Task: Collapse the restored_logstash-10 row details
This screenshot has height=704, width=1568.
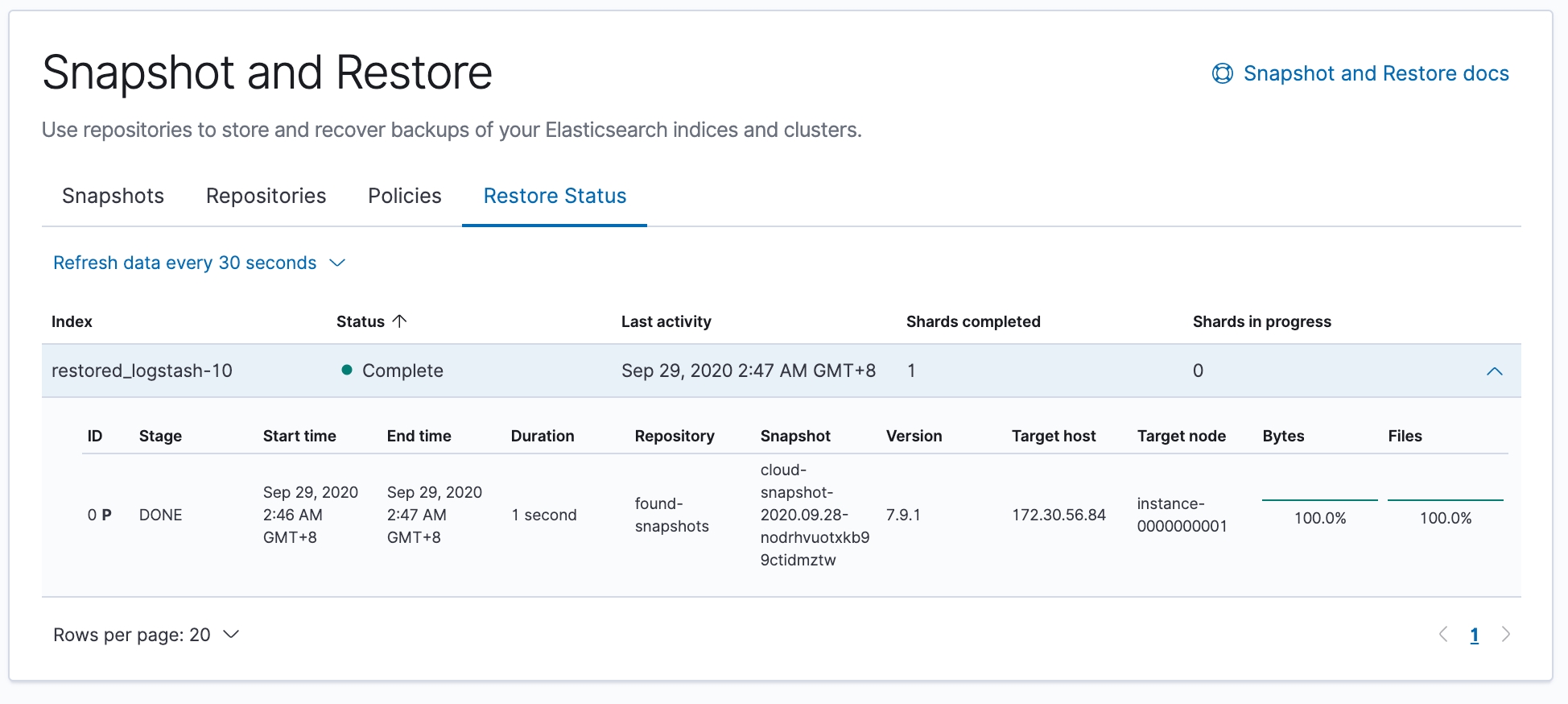Action: [1494, 371]
